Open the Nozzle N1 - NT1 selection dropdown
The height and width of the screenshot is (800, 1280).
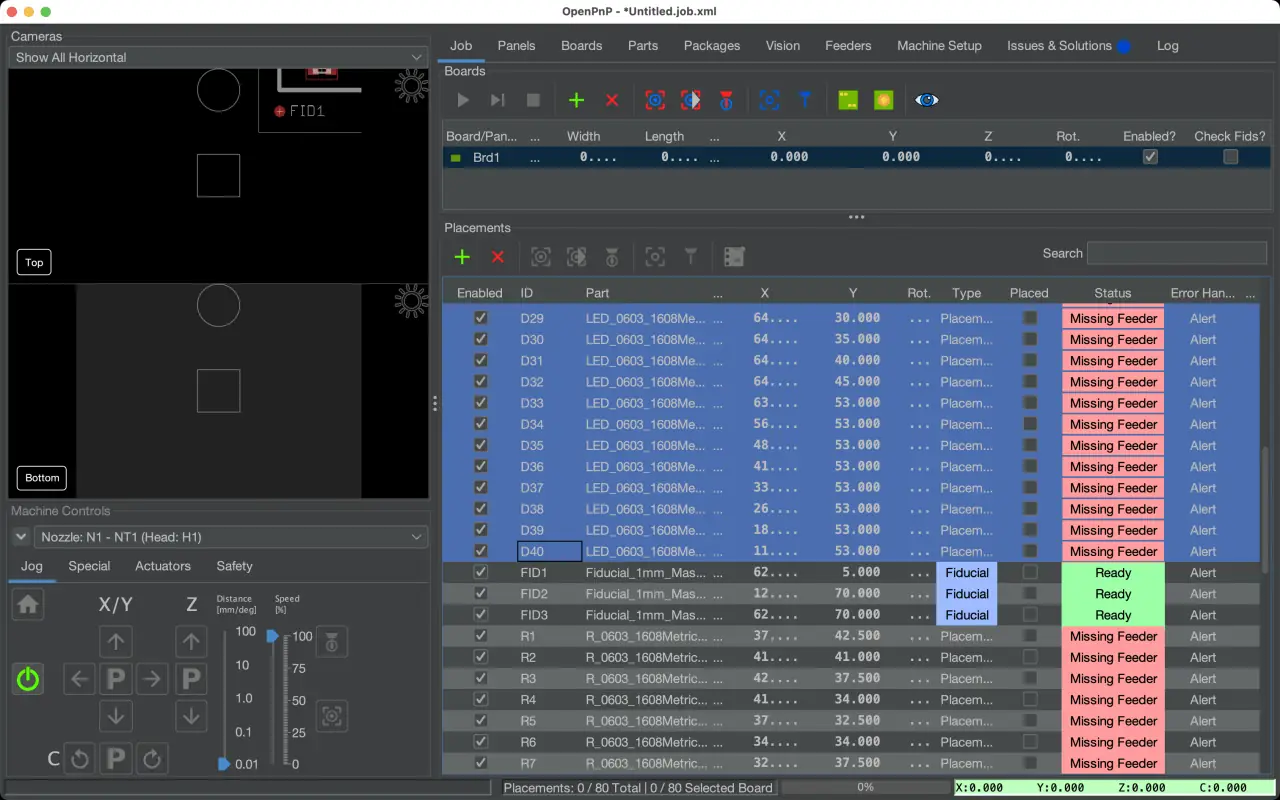click(x=232, y=537)
